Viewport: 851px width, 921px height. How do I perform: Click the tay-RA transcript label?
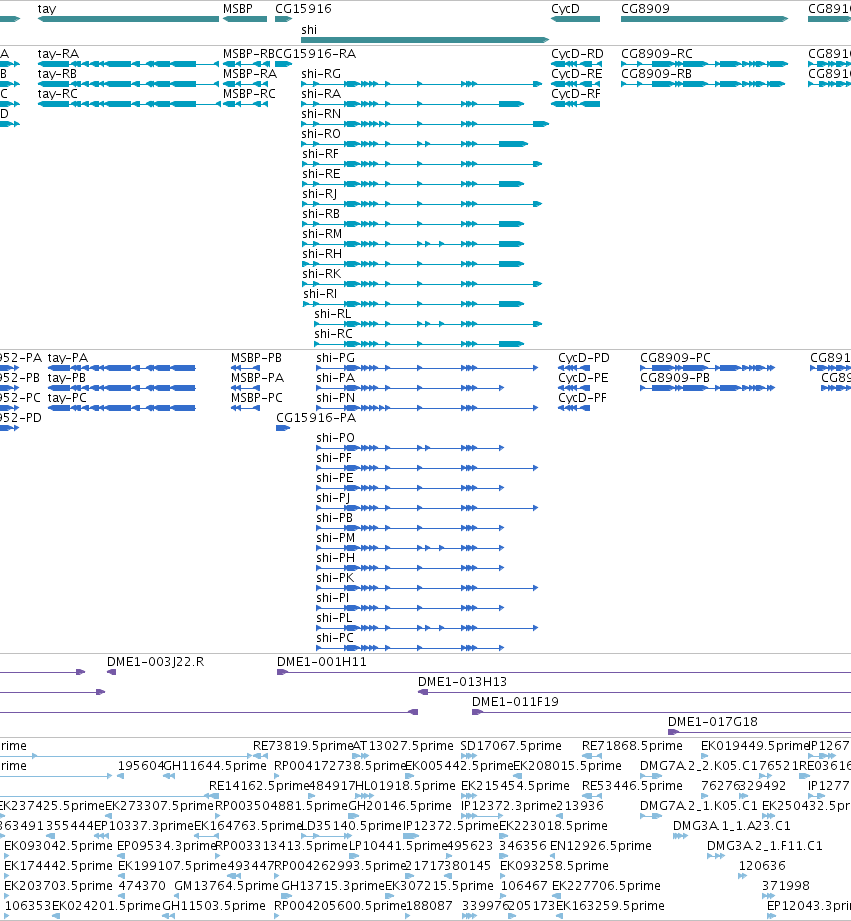[x=58, y=54]
